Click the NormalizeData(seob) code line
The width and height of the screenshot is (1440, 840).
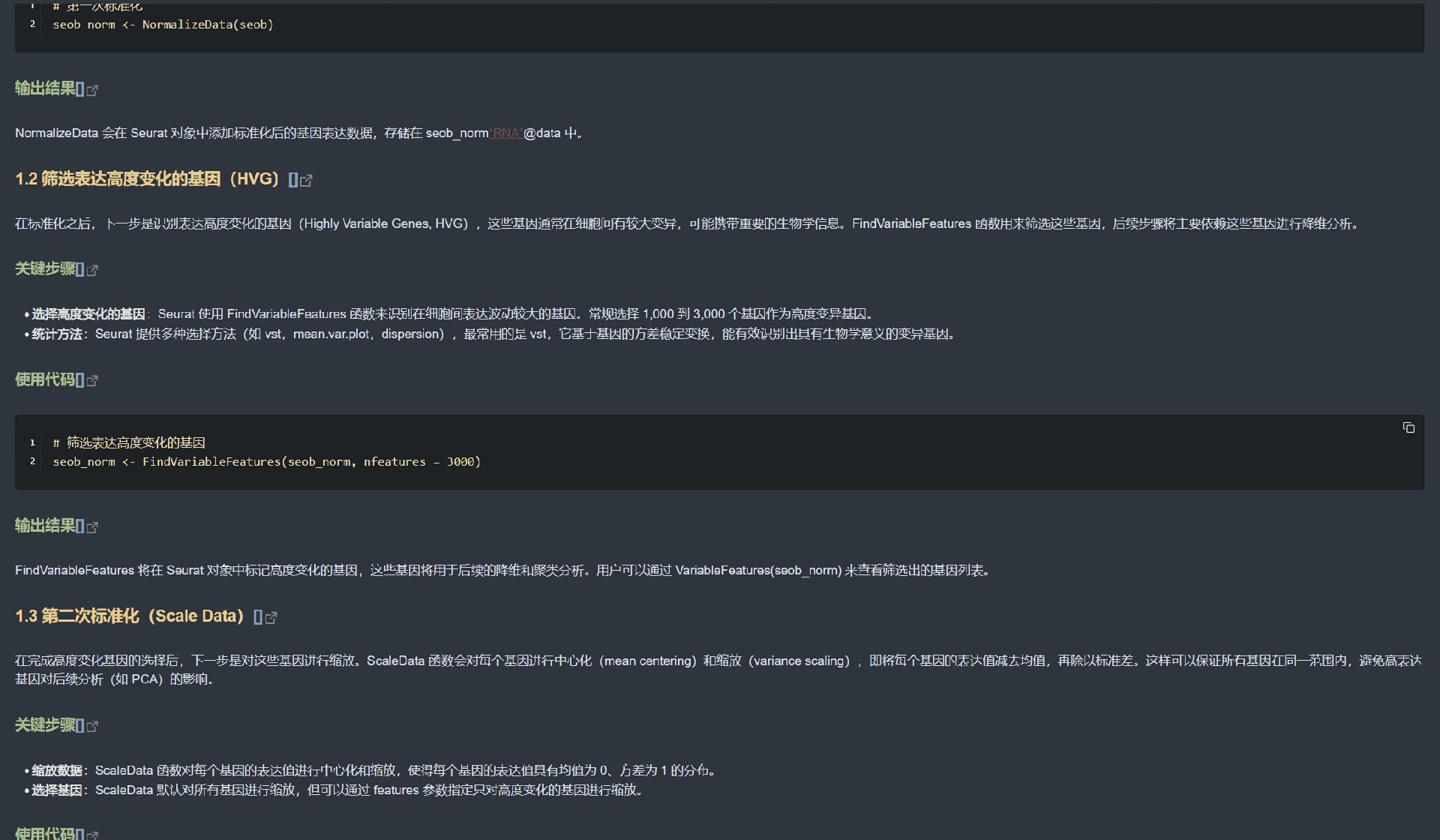pyautogui.click(x=163, y=25)
